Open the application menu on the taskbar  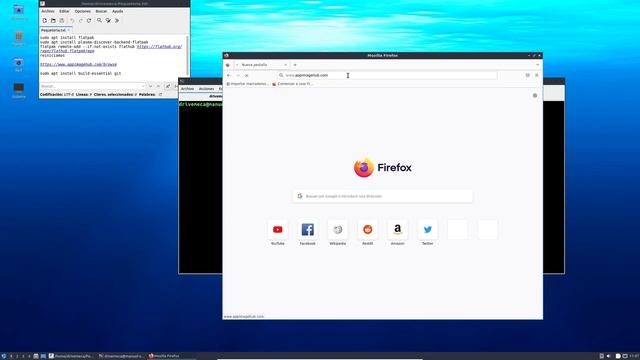(x=4, y=356)
